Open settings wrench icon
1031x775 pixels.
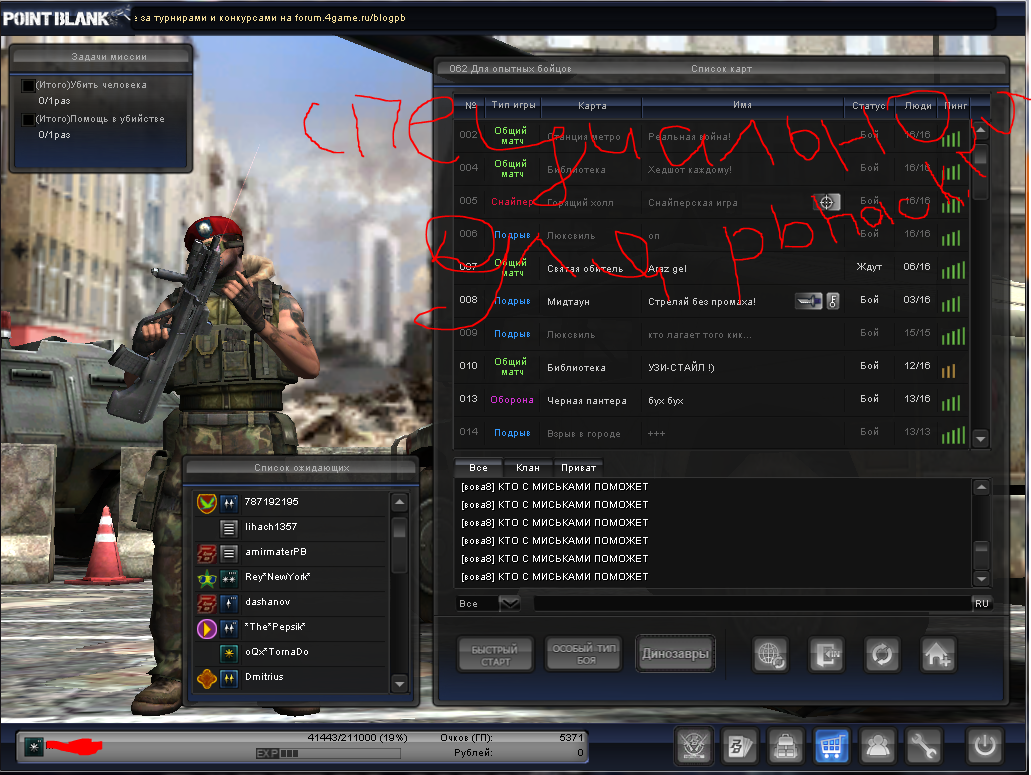point(924,746)
